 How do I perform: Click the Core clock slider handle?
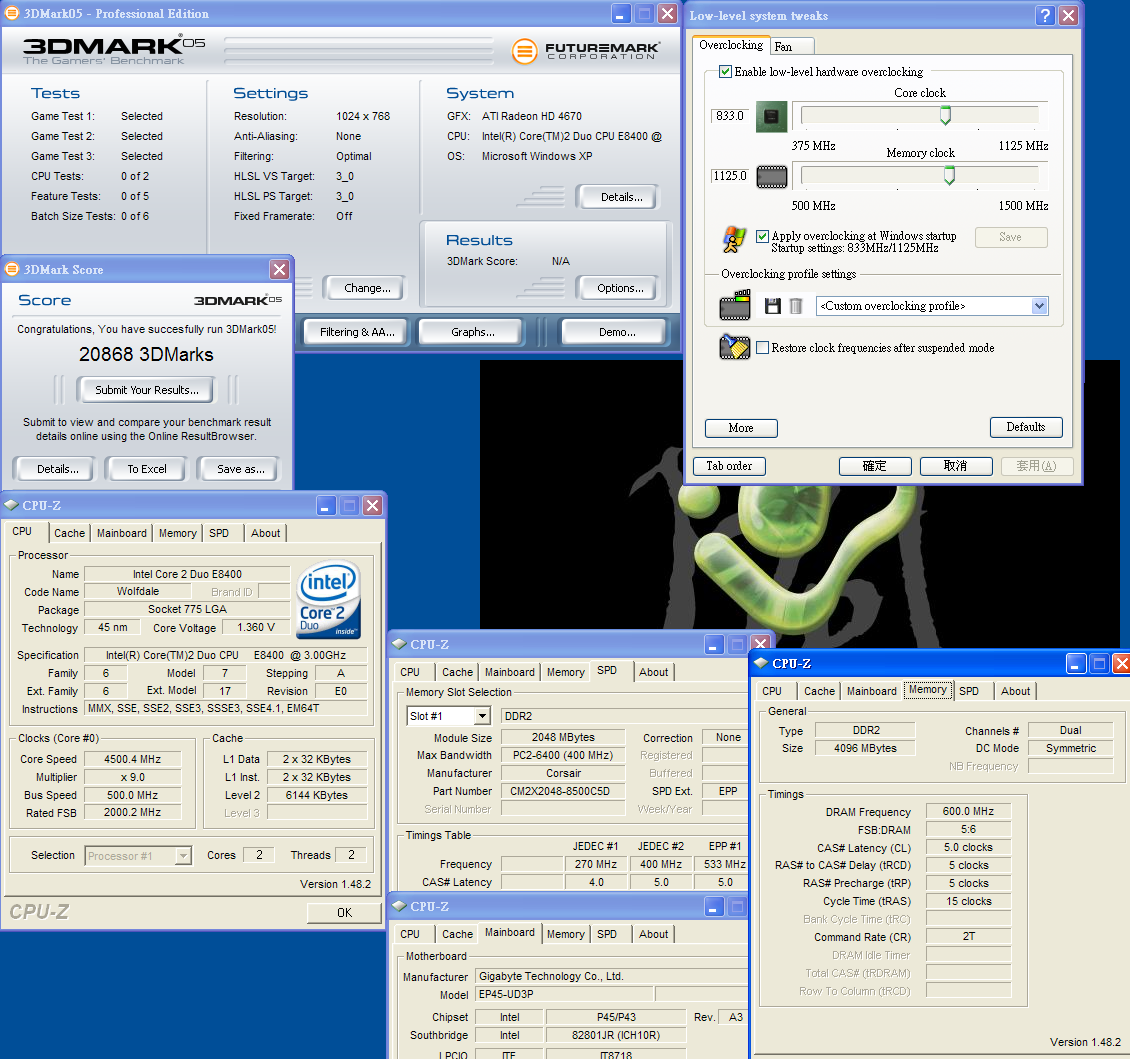[945, 116]
